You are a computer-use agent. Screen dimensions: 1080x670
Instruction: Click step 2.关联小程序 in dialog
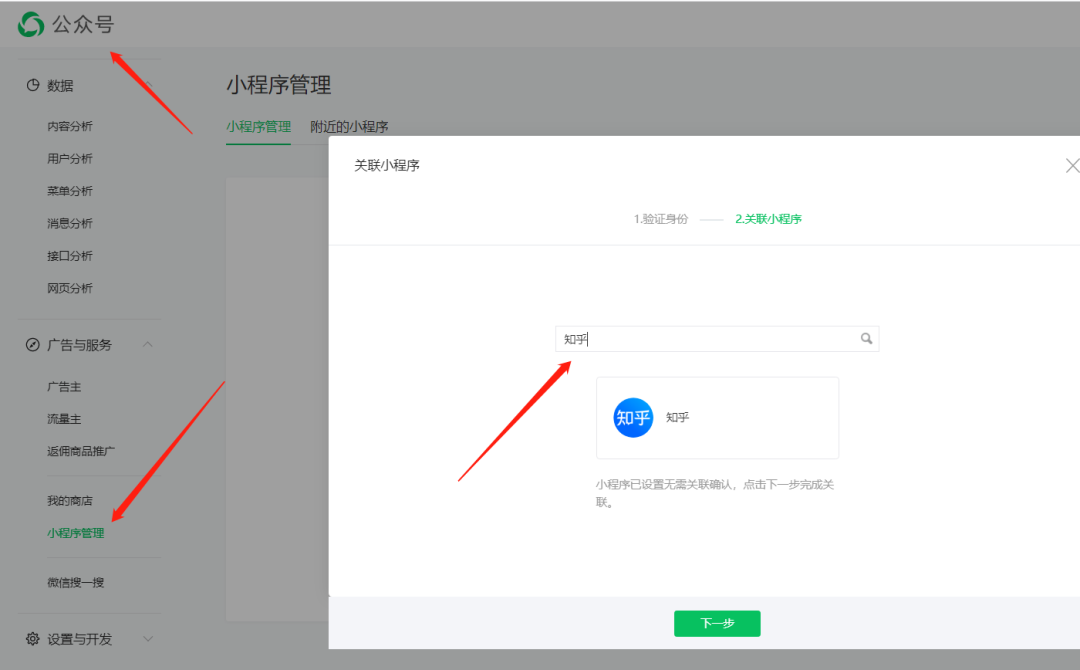point(768,219)
